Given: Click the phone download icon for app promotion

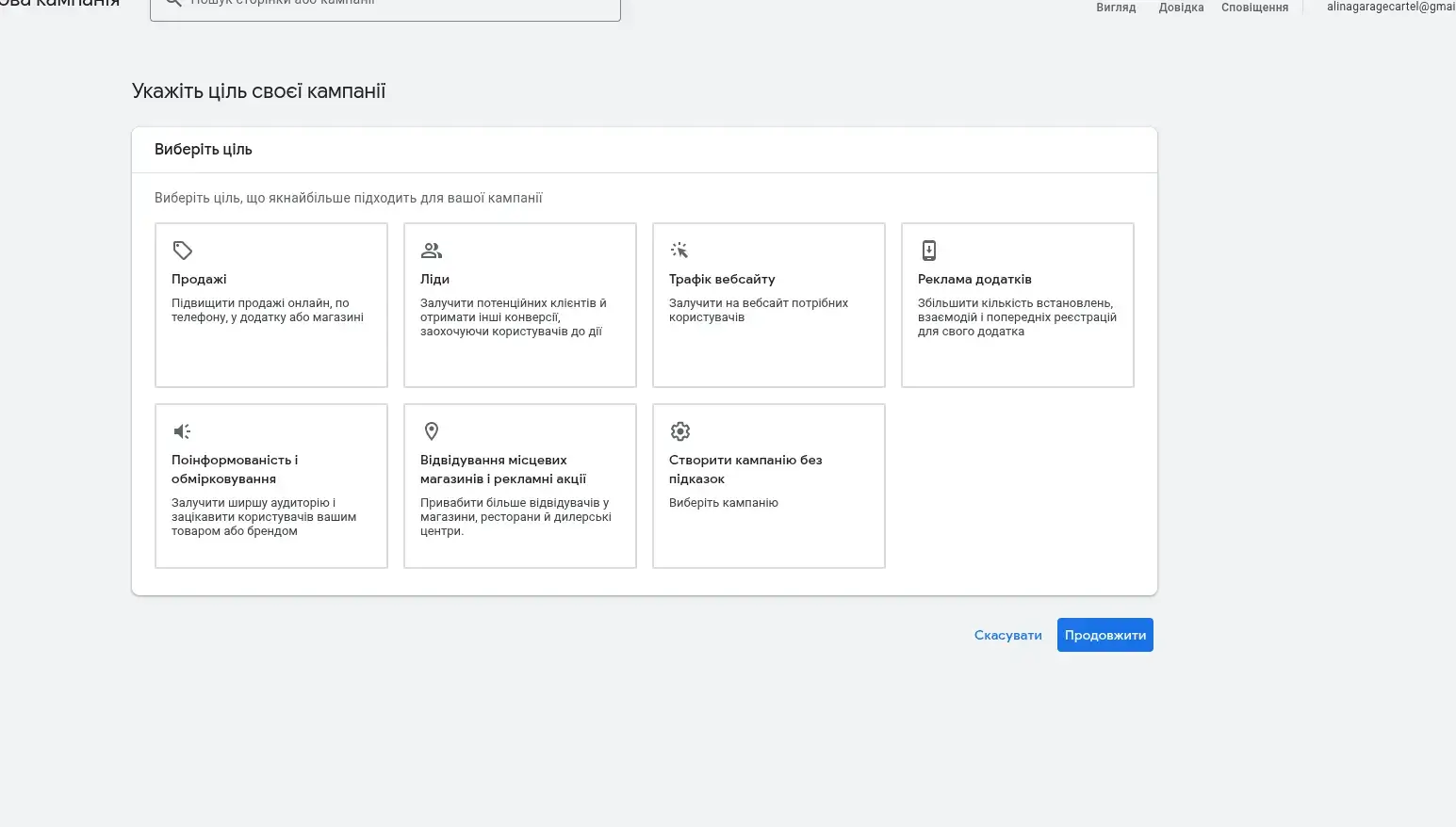Looking at the screenshot, I should (929, 251).
